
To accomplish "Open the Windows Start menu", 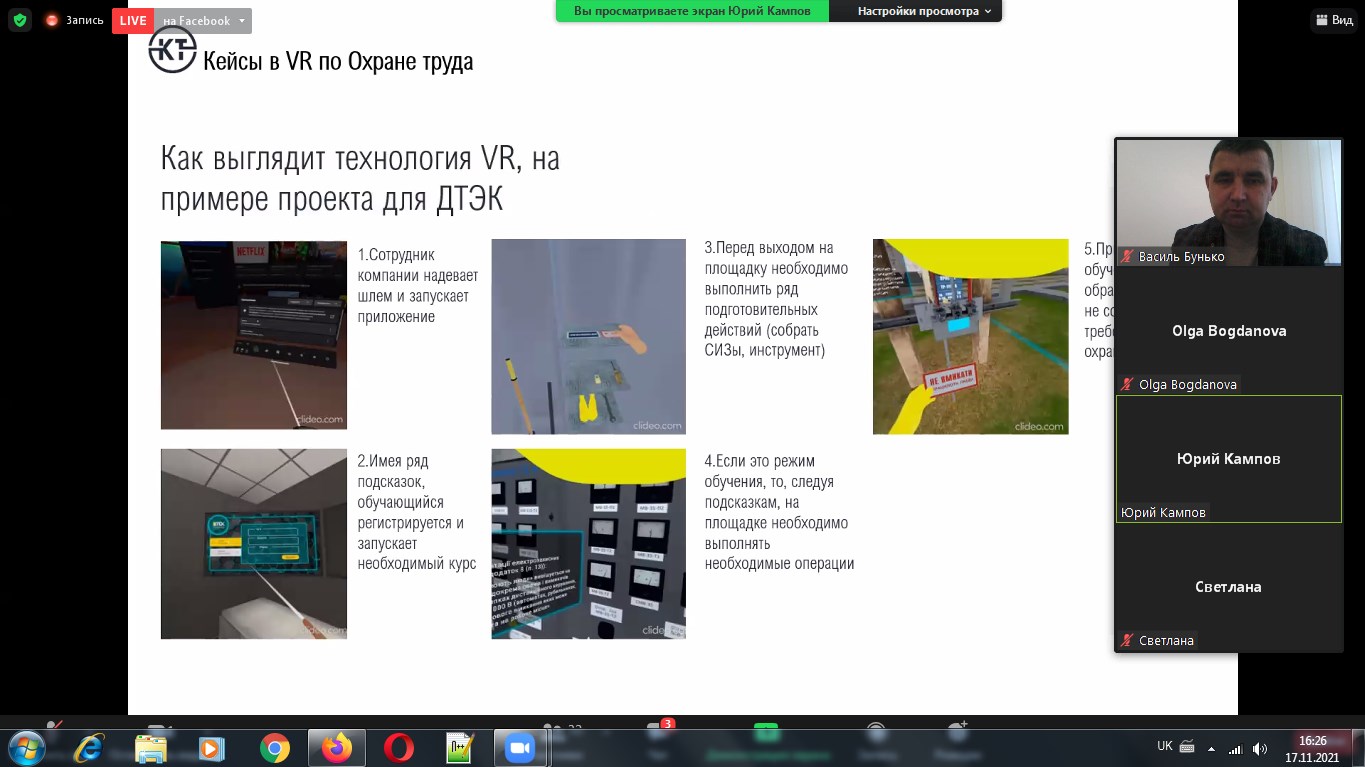I will (x=25, y=747).
